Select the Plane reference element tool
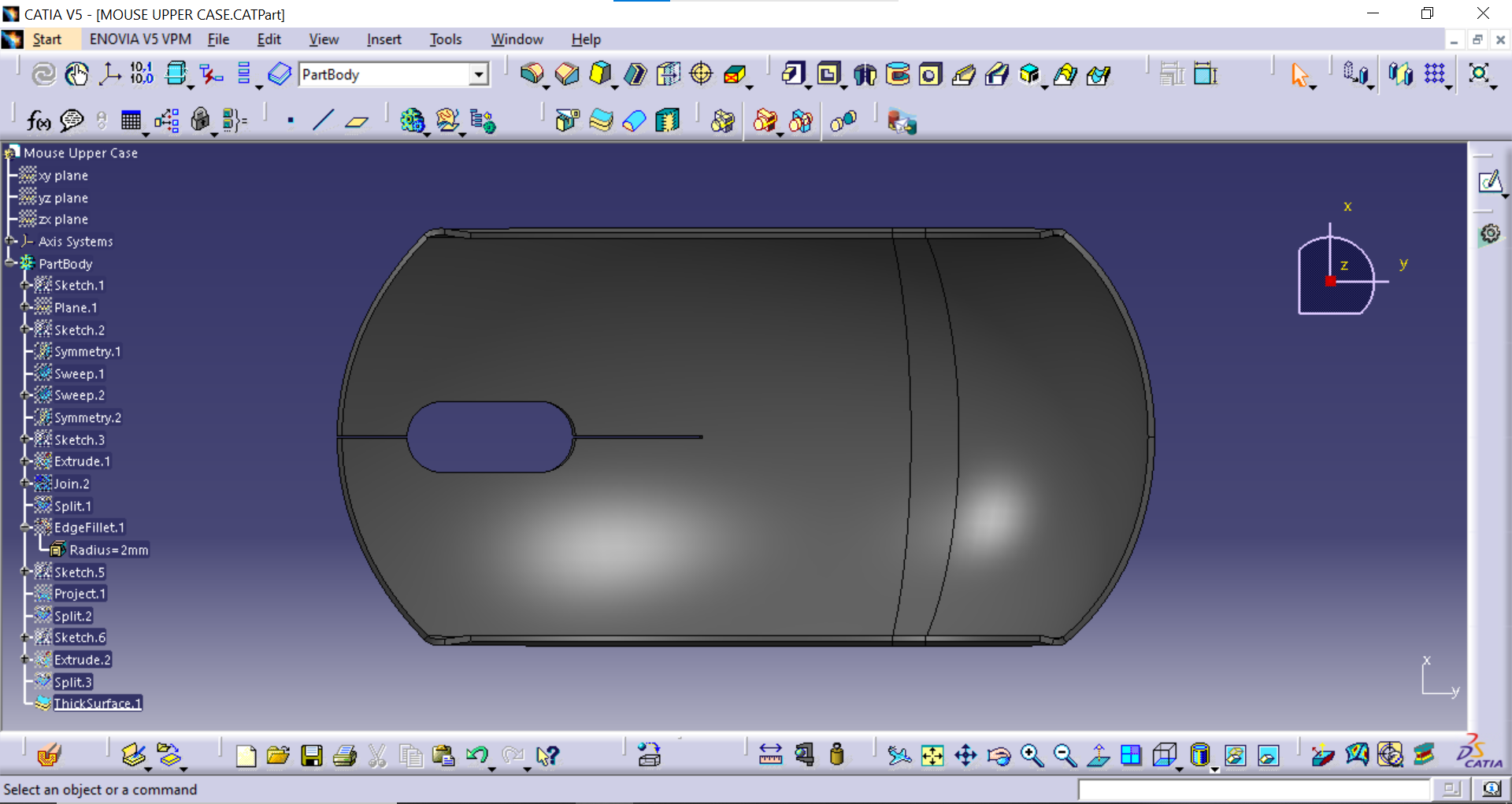Image resolution: width=1512 pixels, height=804 pixels. coord(357,121)
